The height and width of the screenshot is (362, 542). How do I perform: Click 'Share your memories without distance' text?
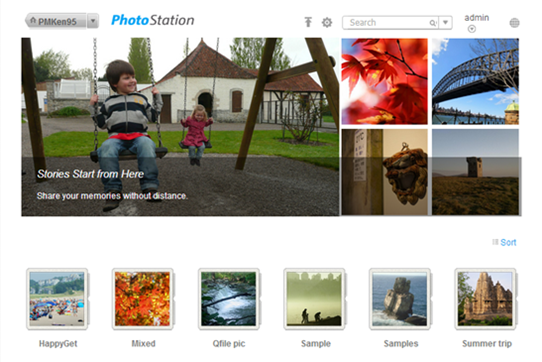[x=112, y=196]
